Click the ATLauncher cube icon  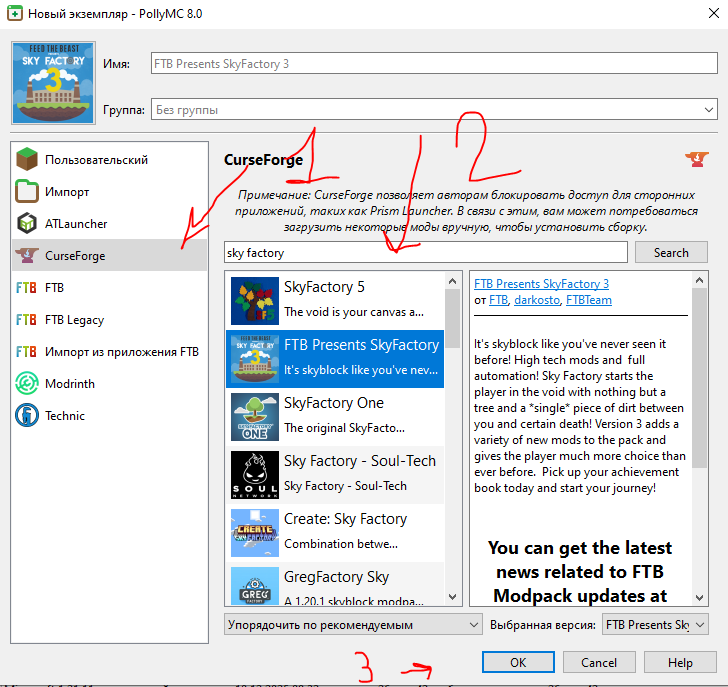point(27,223)
